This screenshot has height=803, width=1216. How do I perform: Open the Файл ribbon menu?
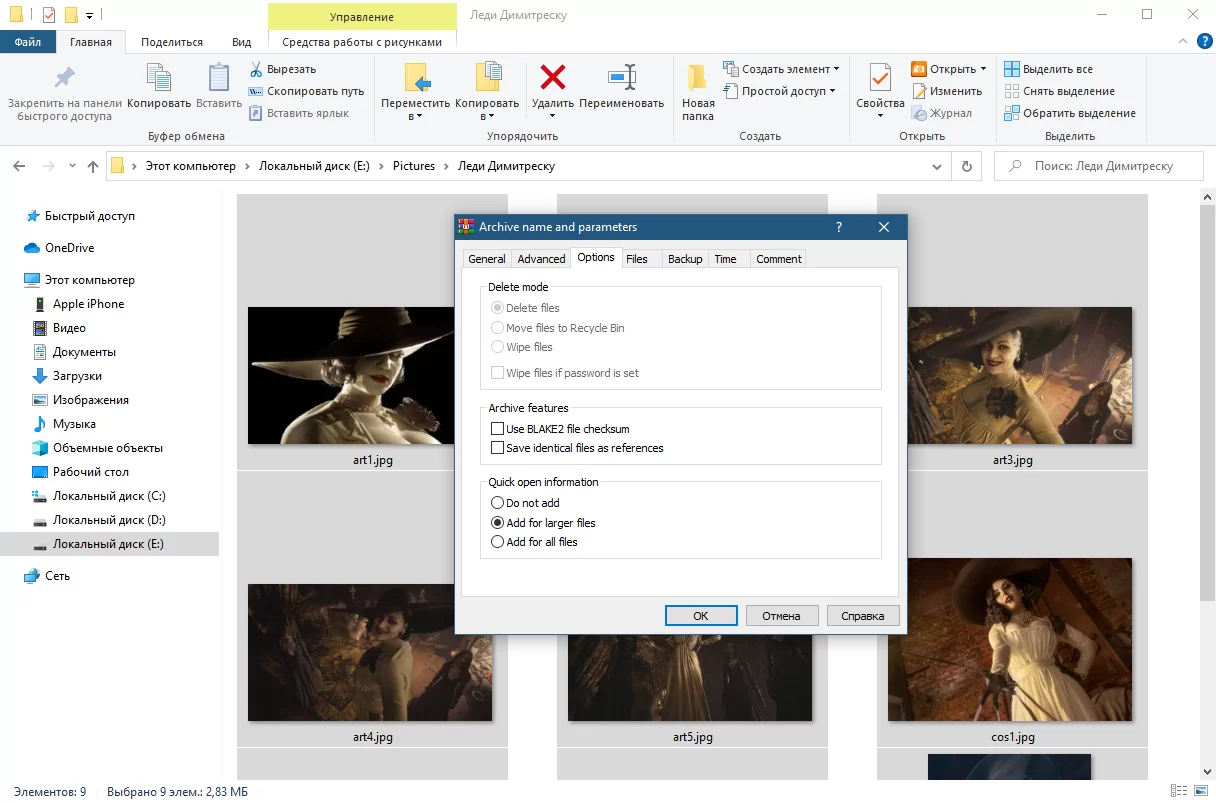coord(28,42)
